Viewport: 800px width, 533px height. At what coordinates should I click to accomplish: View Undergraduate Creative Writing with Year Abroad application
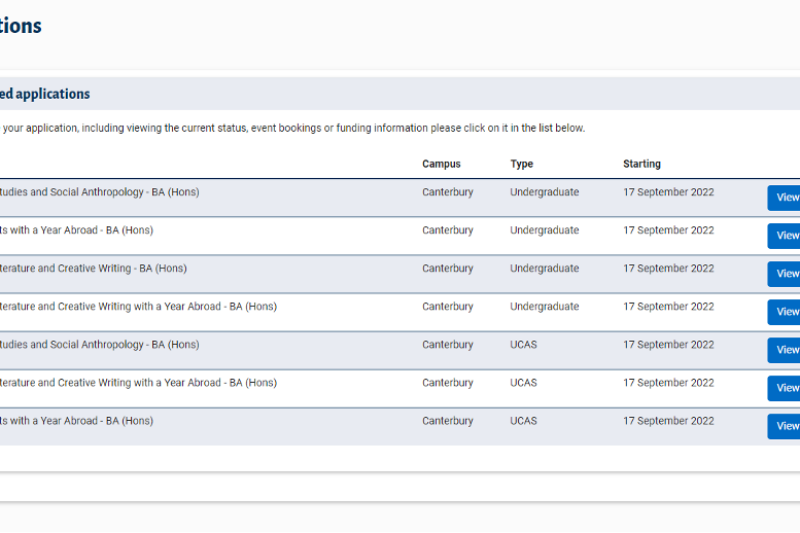784,312
